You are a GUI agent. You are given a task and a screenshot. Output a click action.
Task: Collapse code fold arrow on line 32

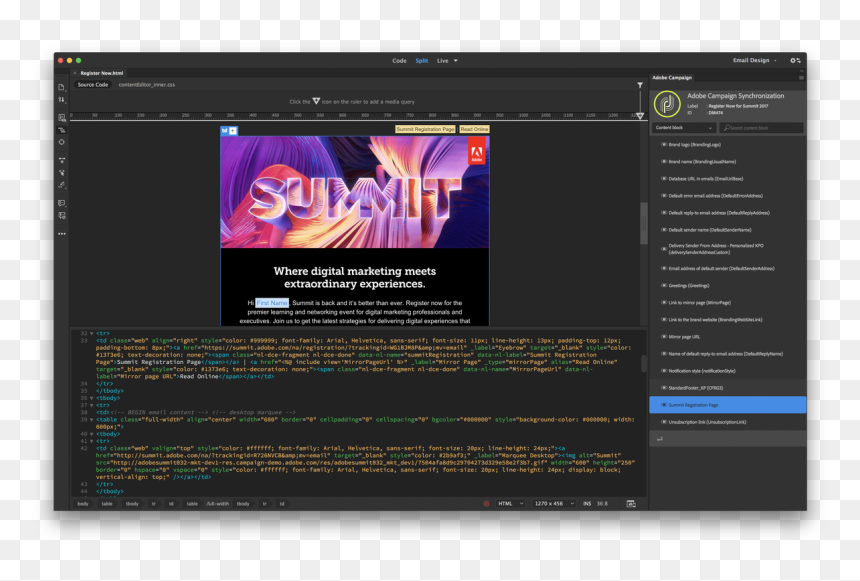92,334
